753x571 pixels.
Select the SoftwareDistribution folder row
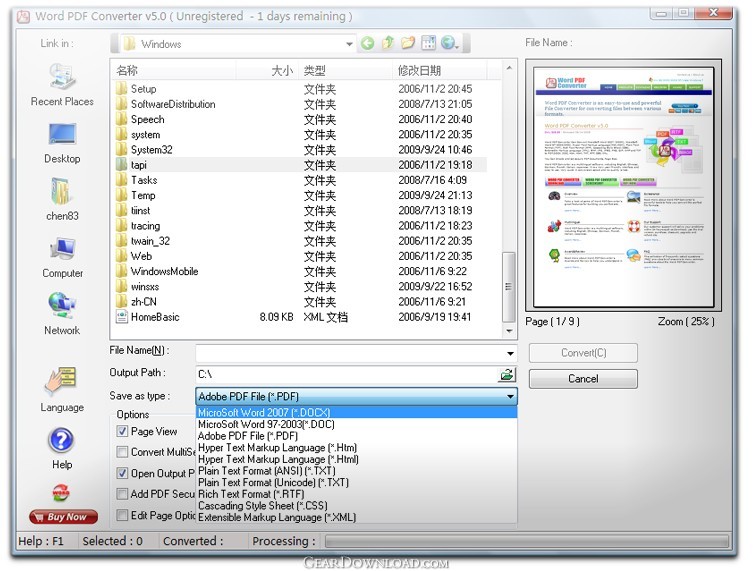pos(301,104)
